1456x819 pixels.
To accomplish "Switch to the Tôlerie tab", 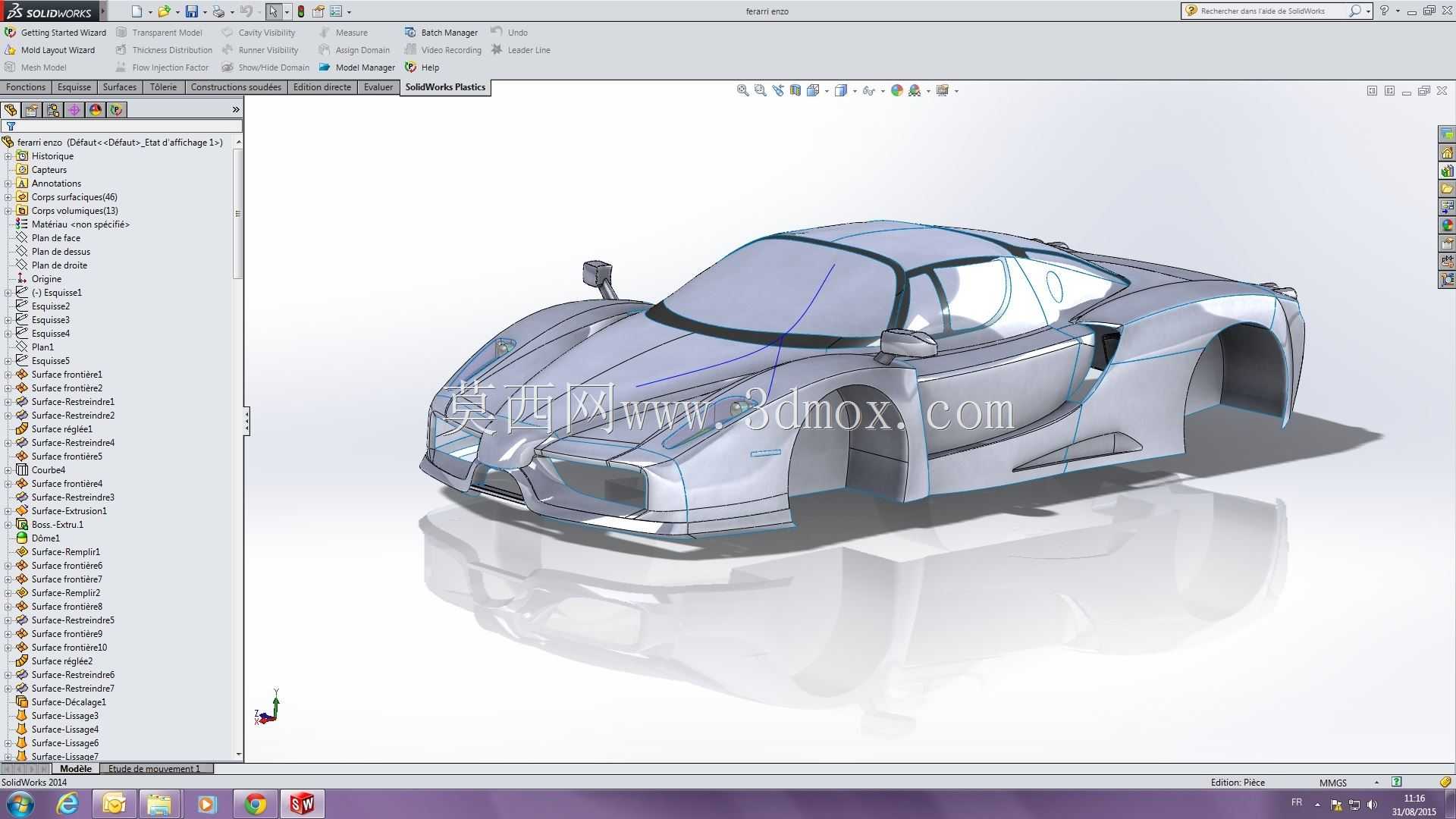I will coord(163,87).
